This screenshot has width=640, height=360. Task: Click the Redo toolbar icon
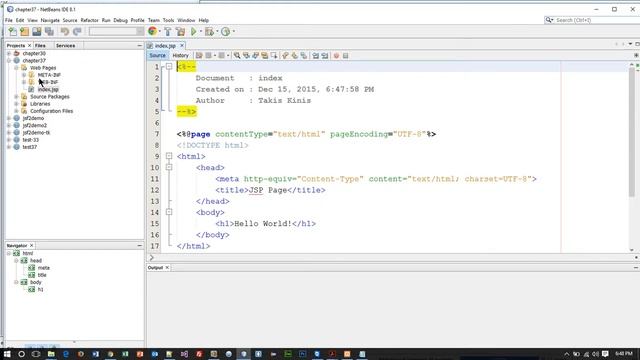77,31
